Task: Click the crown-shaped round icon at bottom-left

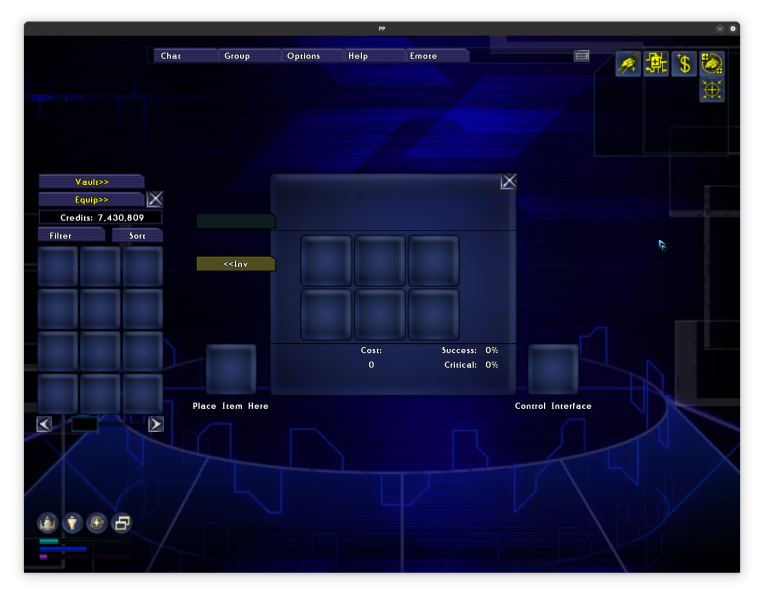Action: coord(47,523)
